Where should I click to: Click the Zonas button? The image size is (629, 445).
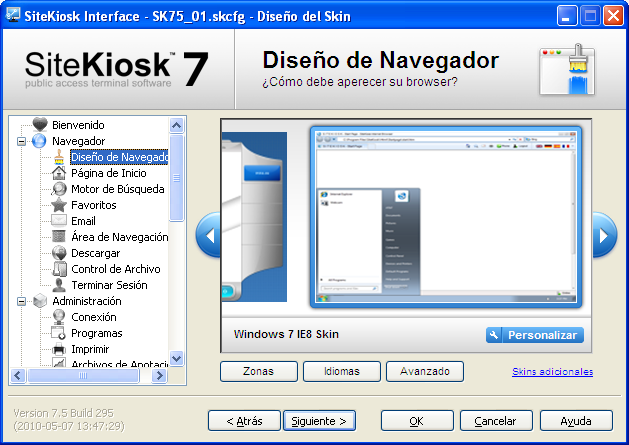click(x=258, y=371)
